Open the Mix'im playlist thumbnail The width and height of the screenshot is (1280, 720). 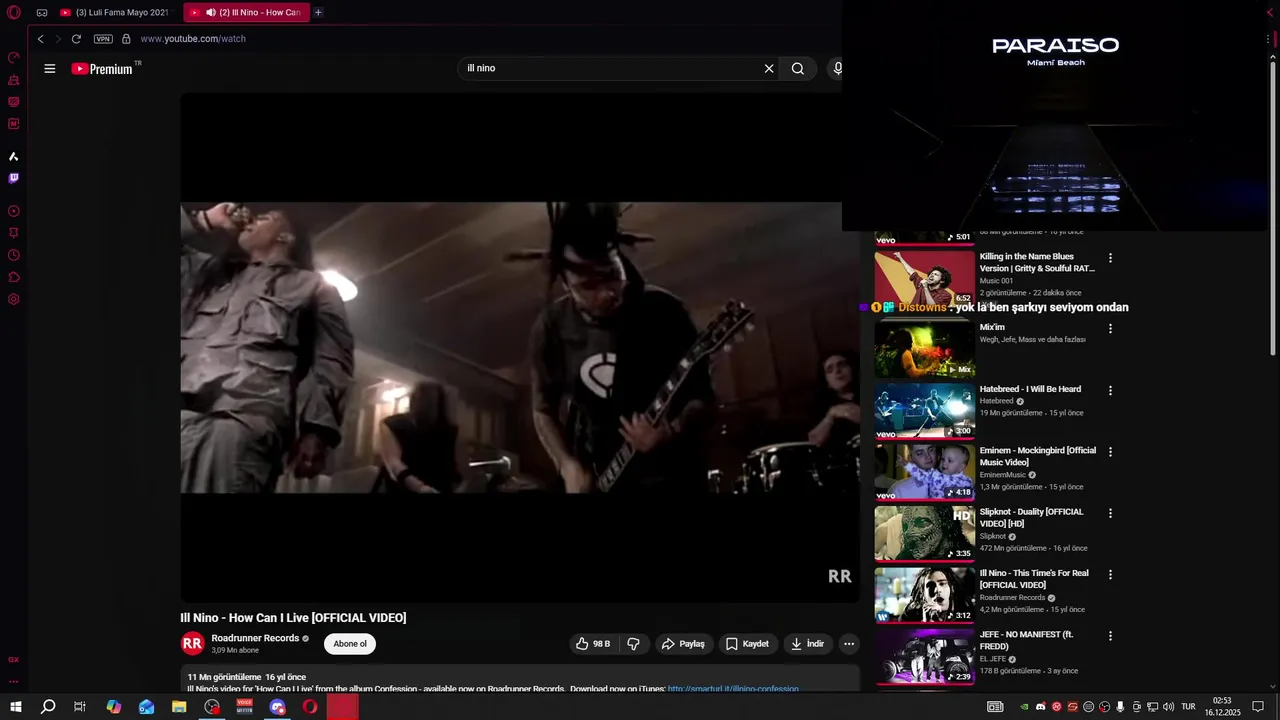click(925, 349)
